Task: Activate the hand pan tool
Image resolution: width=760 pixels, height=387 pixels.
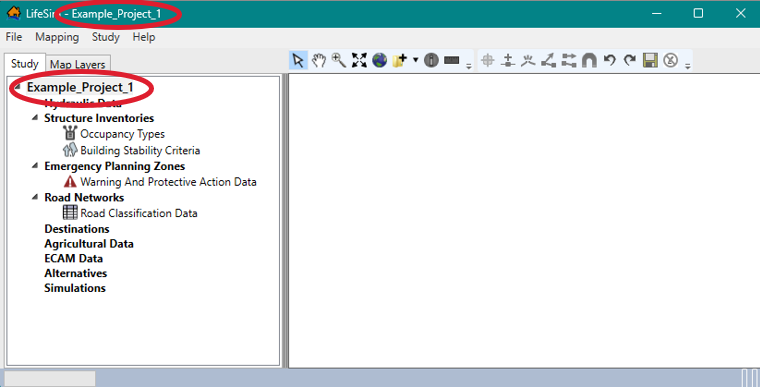Action: [318, 61]
